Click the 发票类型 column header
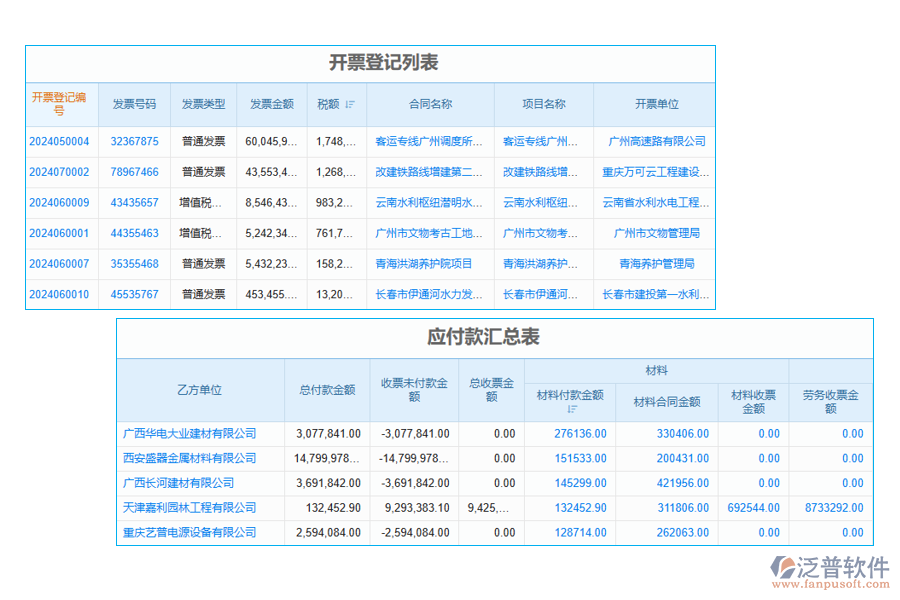The width and height of the screenshot is (900, 600). pyautogui.click(x=203, y=105)
